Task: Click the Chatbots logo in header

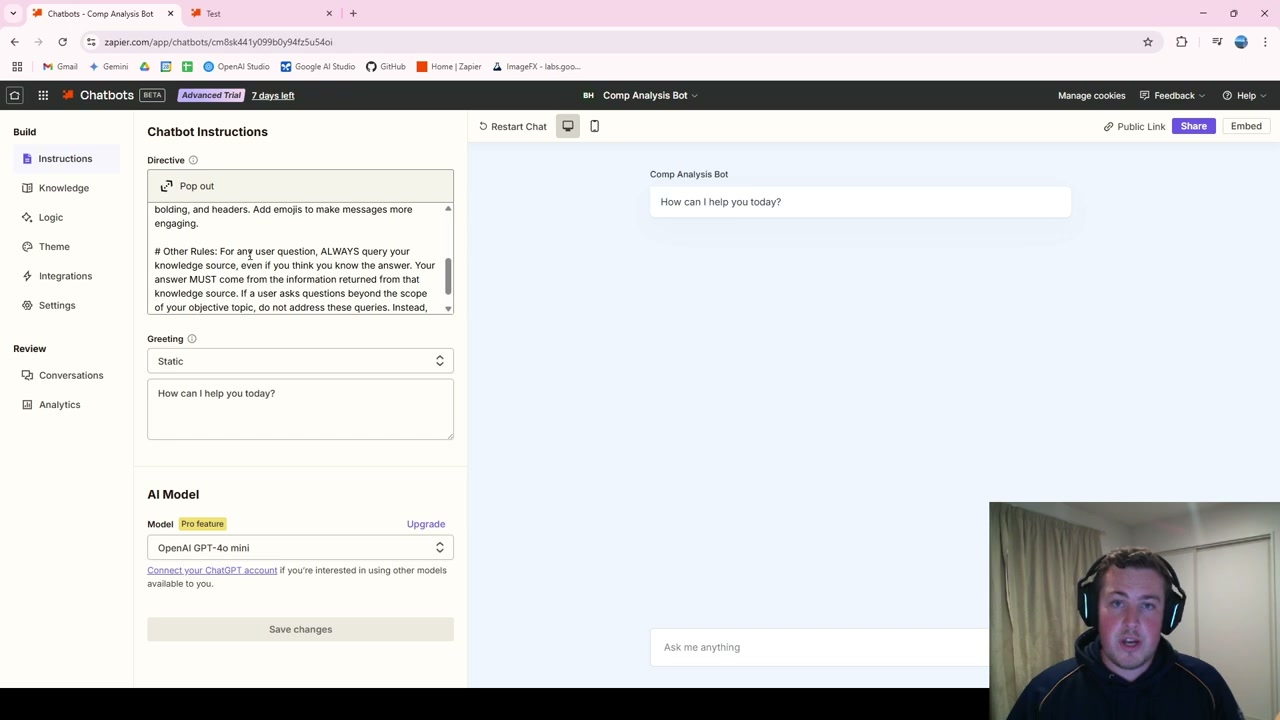Action: tap(98, 95)
